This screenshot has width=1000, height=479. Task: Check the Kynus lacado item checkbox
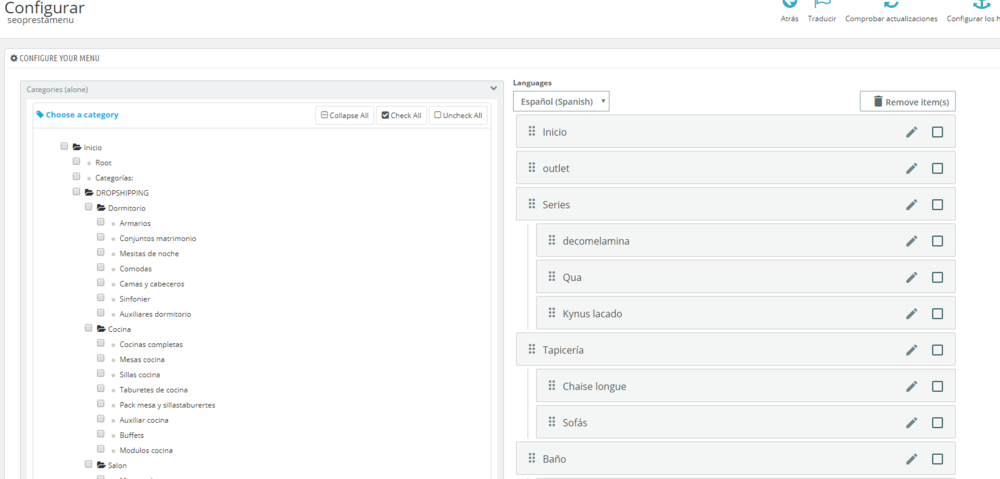point(938,314)
